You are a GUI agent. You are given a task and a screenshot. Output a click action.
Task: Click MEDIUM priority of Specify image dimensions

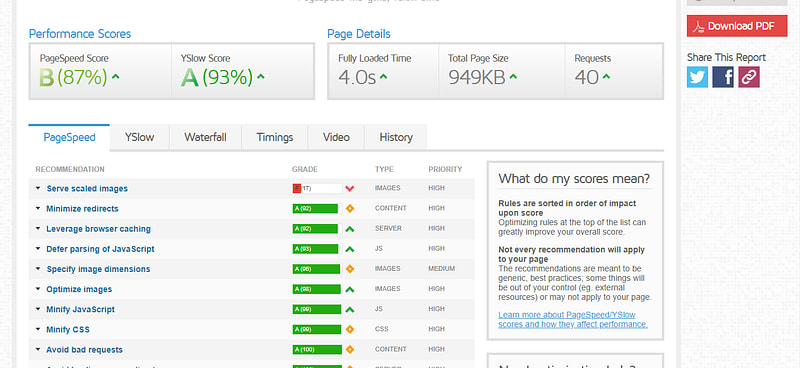(x=442, y=268)
